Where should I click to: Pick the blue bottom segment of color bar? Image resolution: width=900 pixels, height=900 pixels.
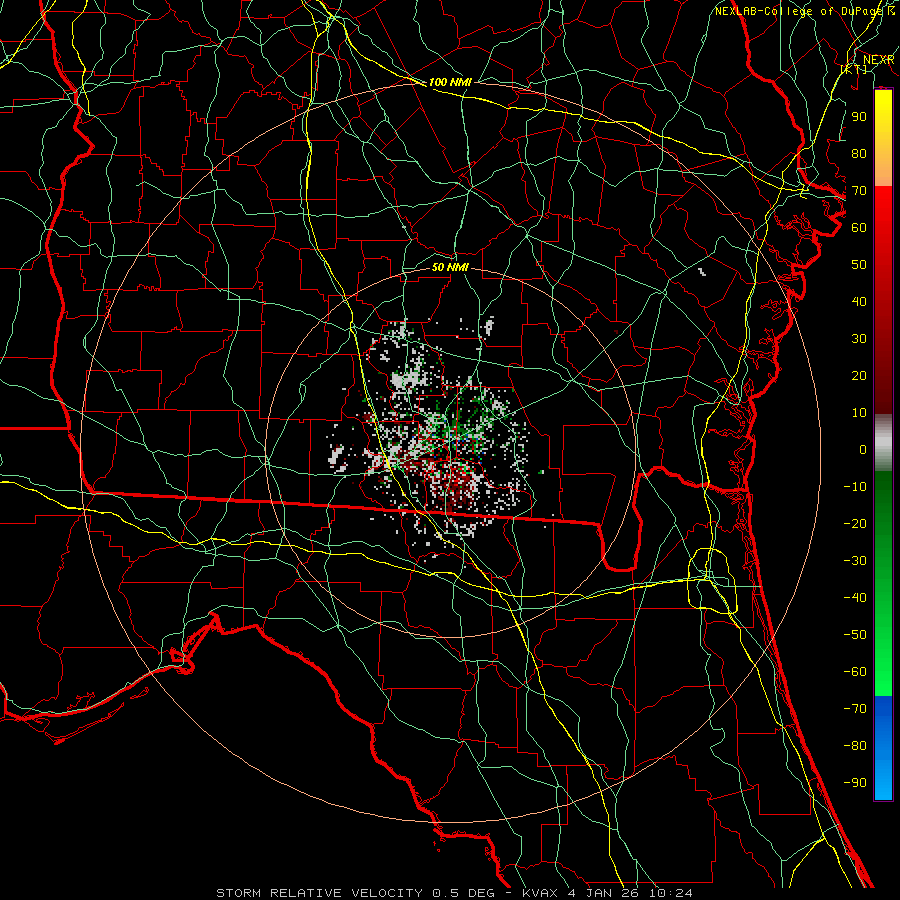pyautogui.click(x=883, y=747)
